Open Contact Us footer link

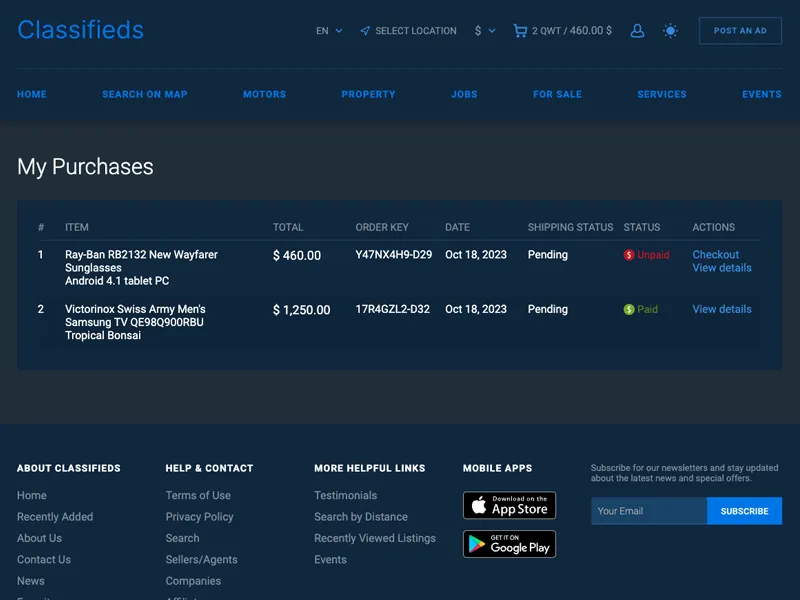44,560
